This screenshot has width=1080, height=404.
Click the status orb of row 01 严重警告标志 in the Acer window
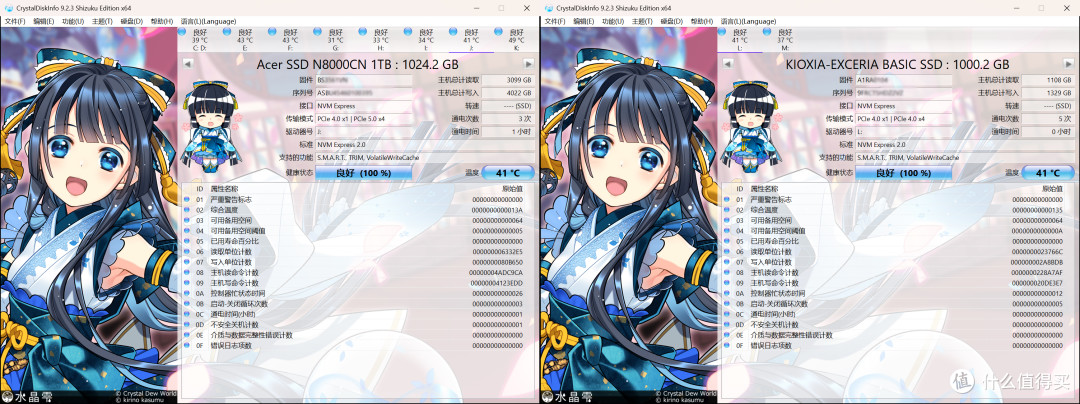pos(187,200)
